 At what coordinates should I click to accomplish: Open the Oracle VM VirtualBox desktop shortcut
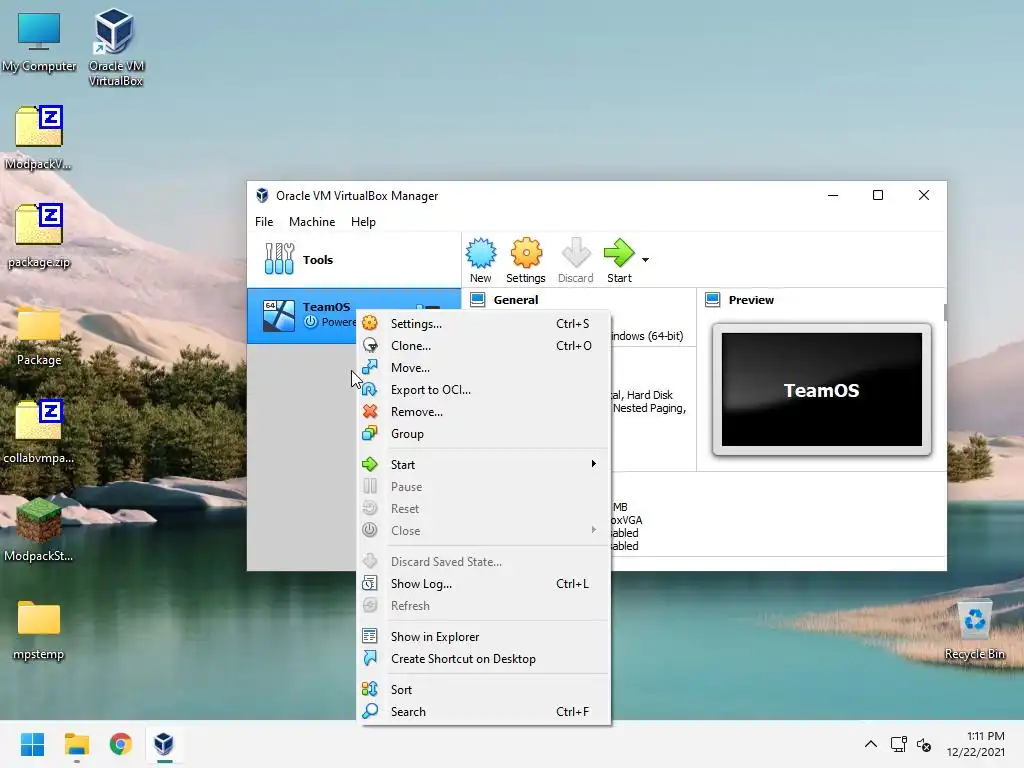coord(116,48)
